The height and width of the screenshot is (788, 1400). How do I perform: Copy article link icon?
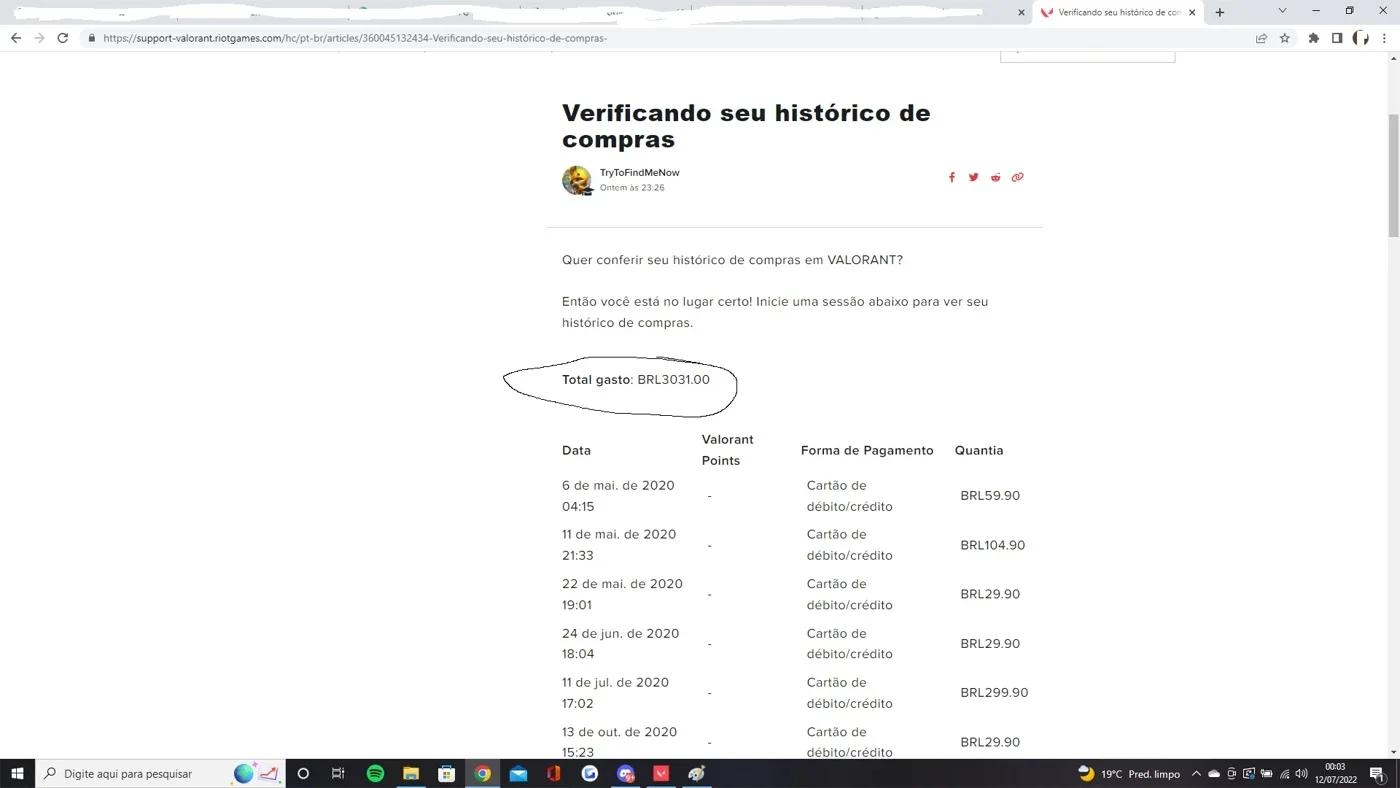1017,177
